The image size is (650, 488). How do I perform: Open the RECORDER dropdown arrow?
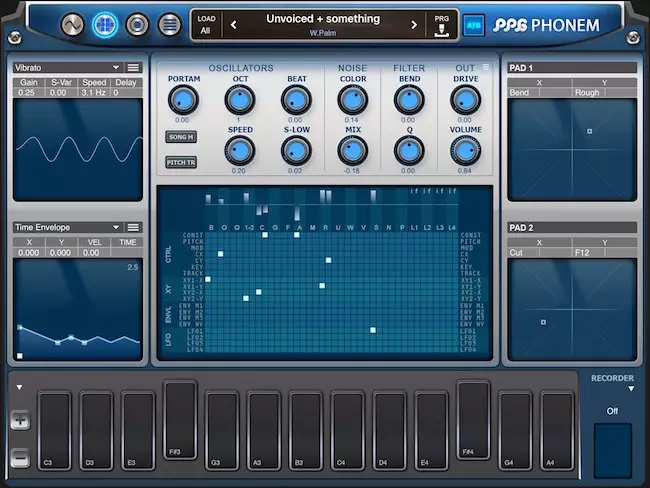pos(631,389)
